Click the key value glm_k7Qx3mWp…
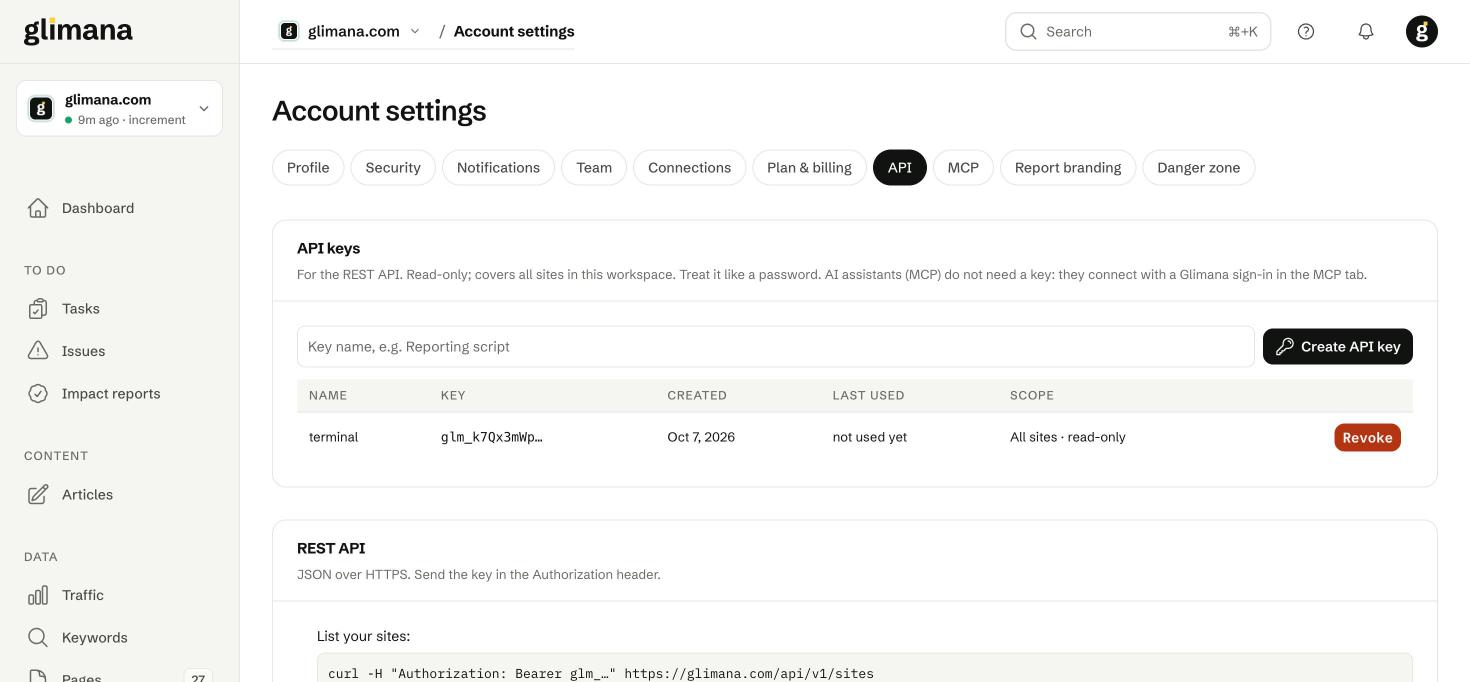1470x682 pixels. (492, 437)
